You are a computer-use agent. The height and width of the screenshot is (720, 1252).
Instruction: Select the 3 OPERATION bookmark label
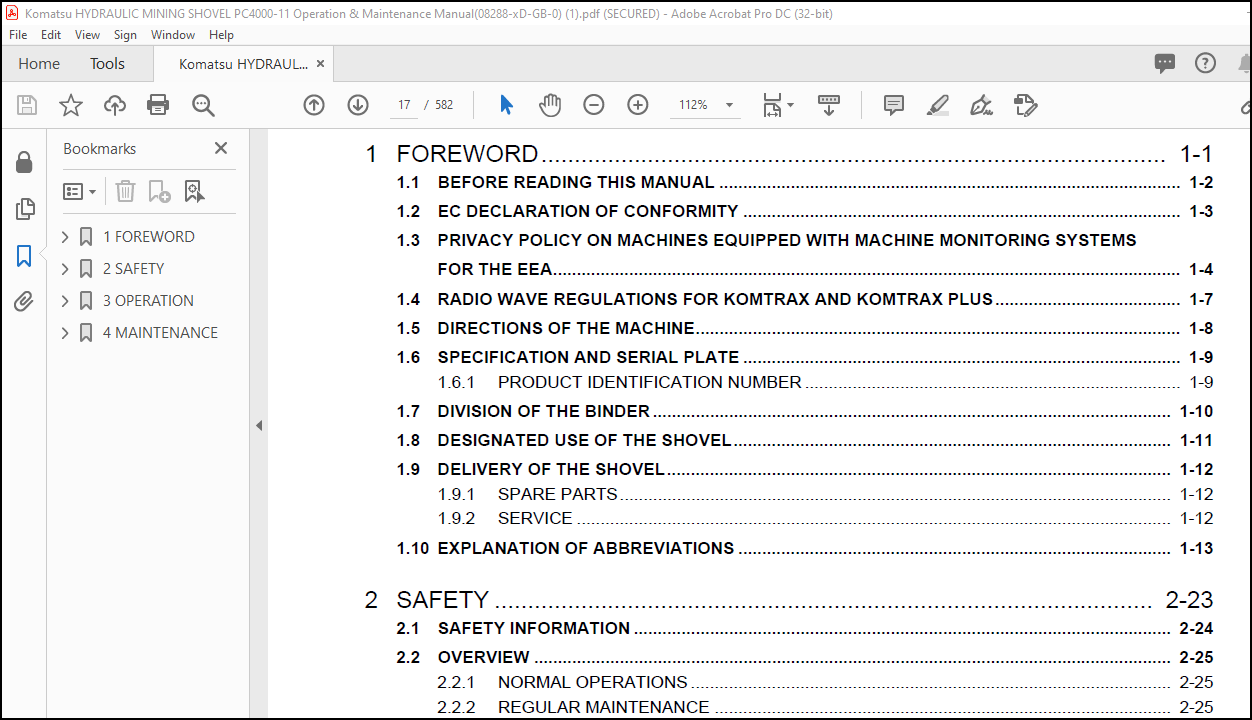coord(148,301)
